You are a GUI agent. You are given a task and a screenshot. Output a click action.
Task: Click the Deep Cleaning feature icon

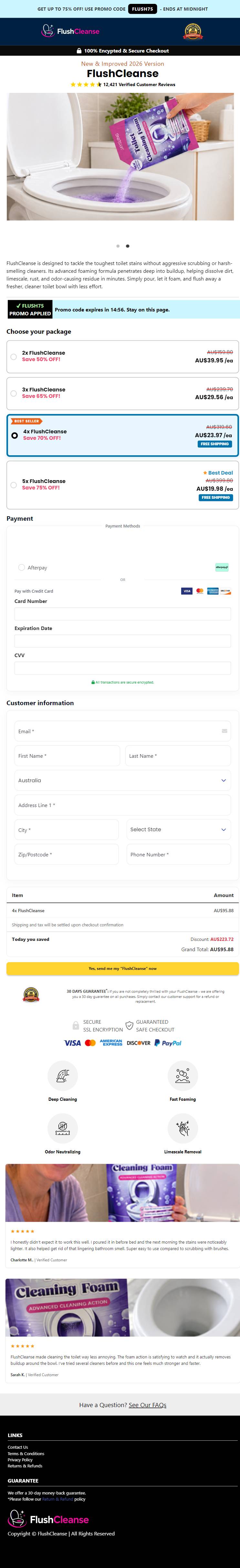63,1076
